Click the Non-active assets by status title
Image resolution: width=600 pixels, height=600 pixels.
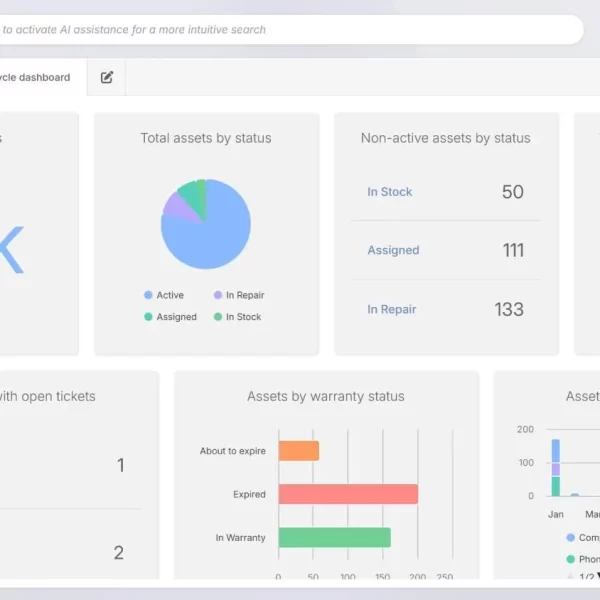[446, 138]
